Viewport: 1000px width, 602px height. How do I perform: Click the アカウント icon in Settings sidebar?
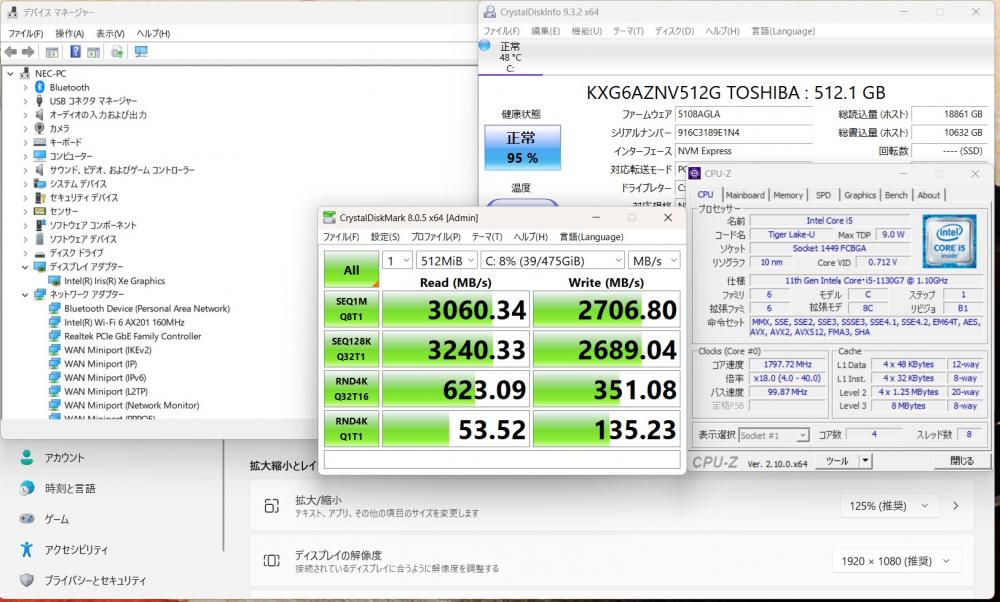[x=26, y=457]
